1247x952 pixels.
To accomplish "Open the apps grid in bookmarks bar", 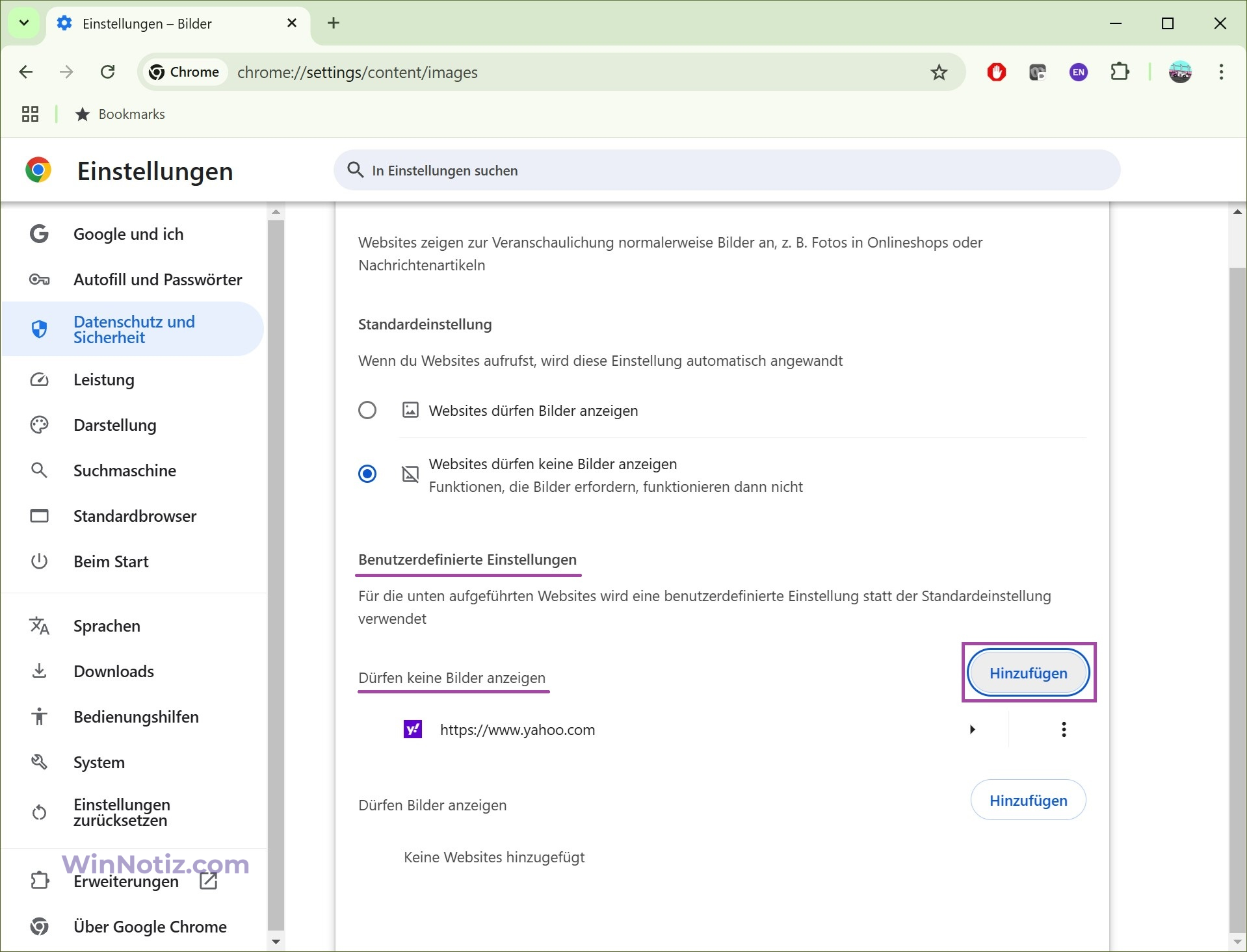I will click(x=30, y=114).
